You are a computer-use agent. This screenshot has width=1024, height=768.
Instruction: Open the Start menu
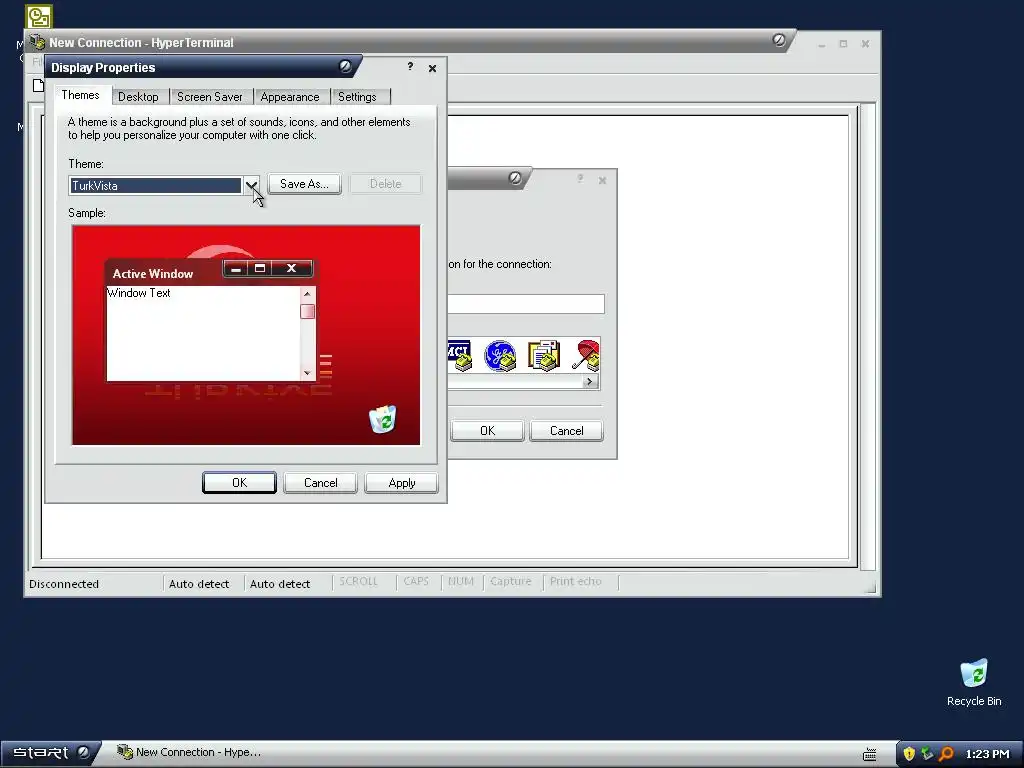click(50, 753)
